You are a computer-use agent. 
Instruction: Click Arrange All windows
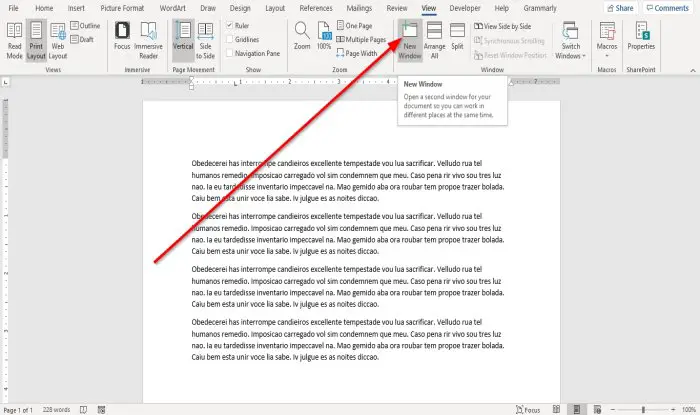pos(434,41)
